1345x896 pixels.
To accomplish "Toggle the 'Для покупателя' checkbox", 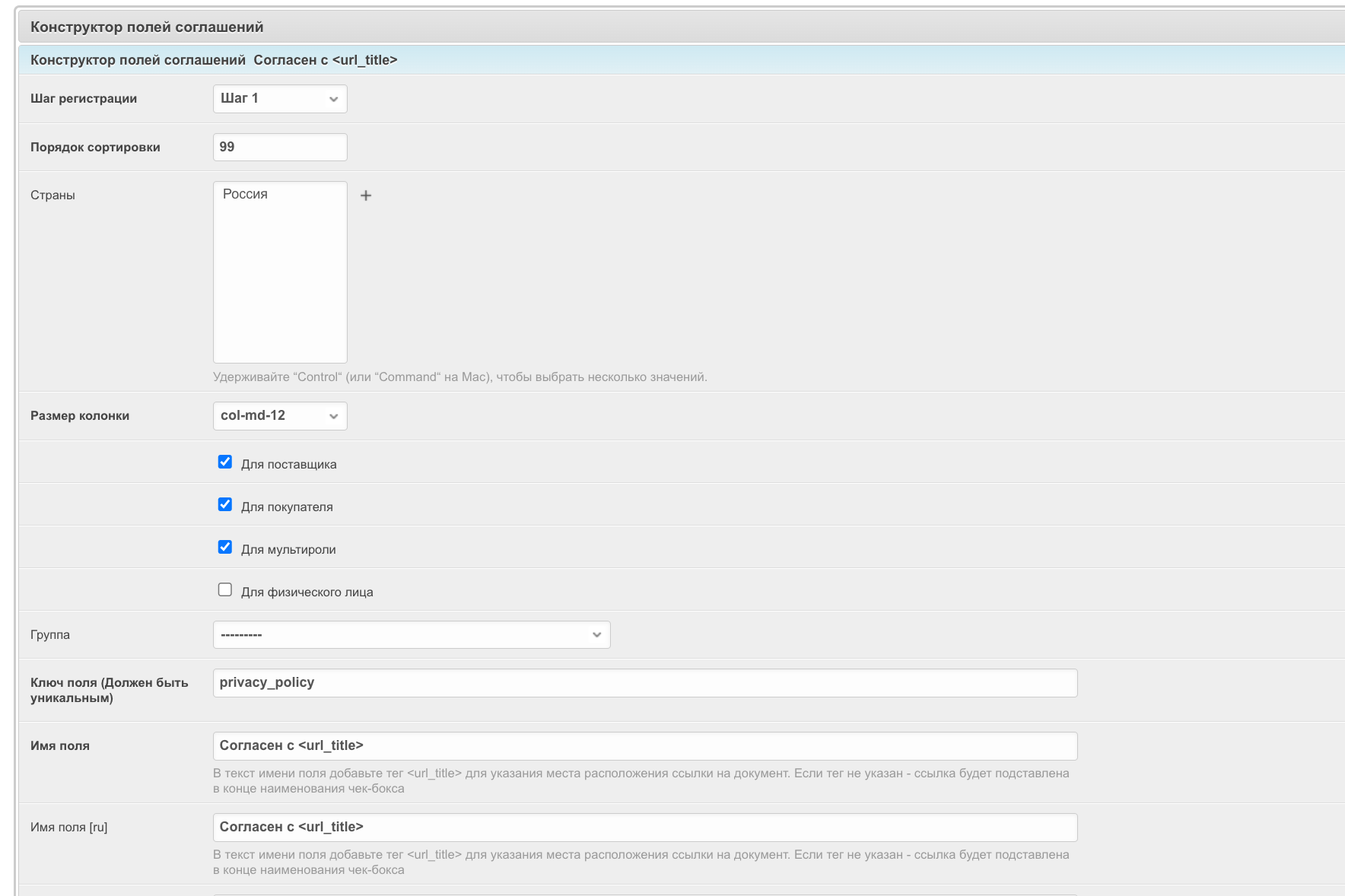I will (225, 505).
